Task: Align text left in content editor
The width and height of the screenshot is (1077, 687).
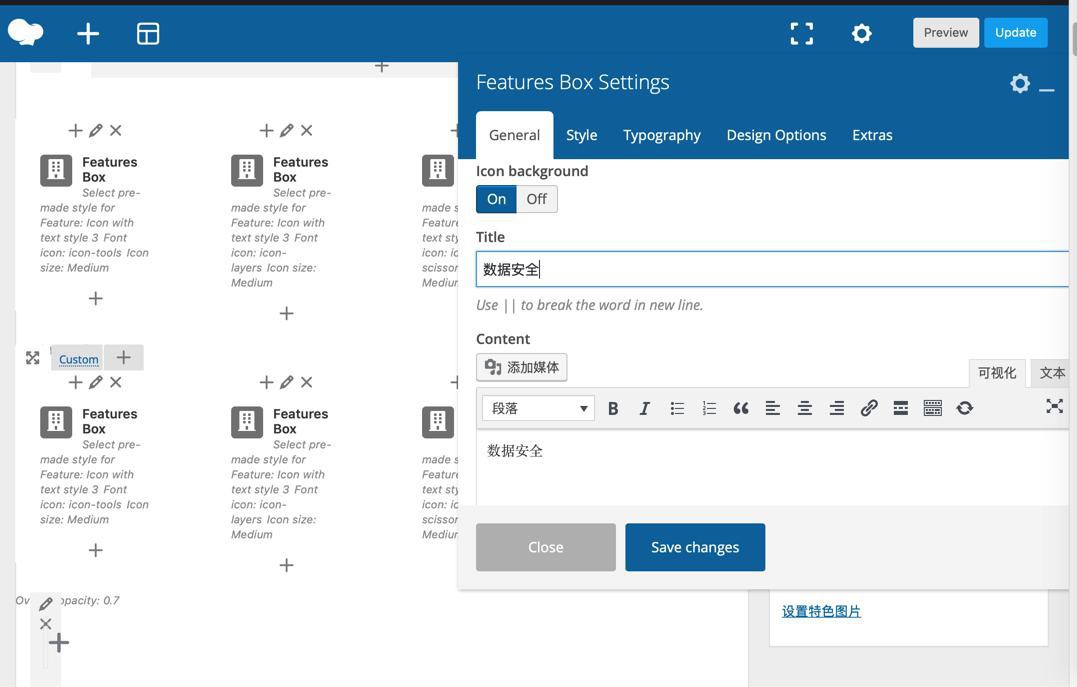Action: 773,408
